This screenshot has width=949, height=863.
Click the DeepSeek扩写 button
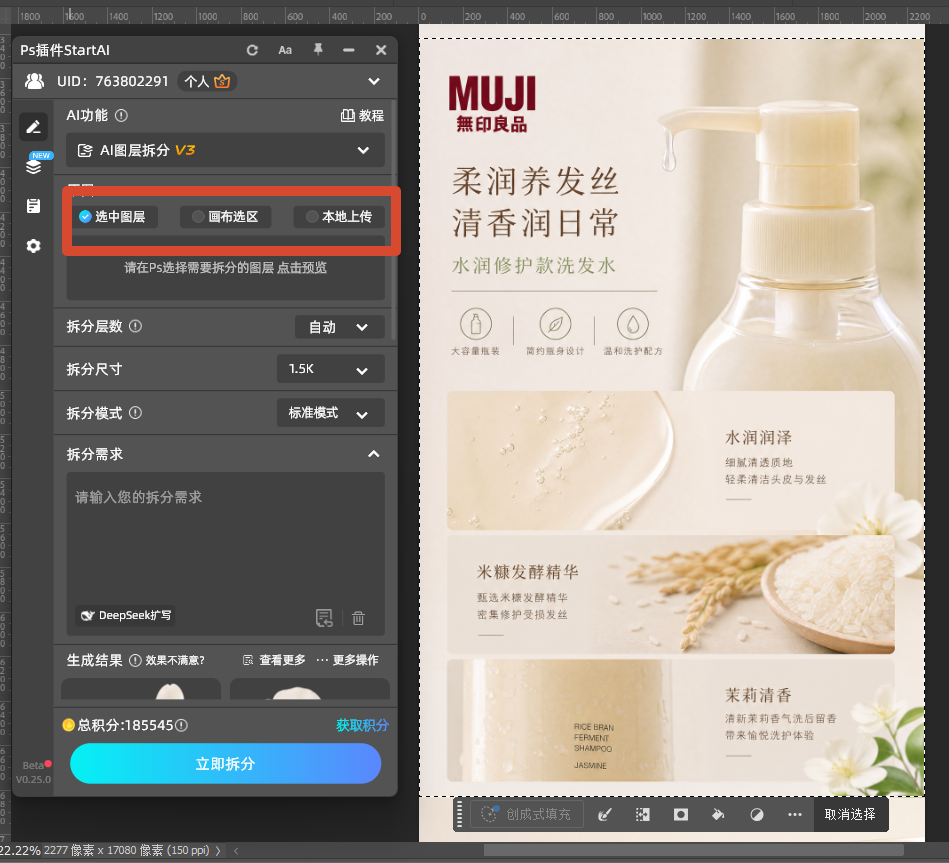tap(126, 615)
